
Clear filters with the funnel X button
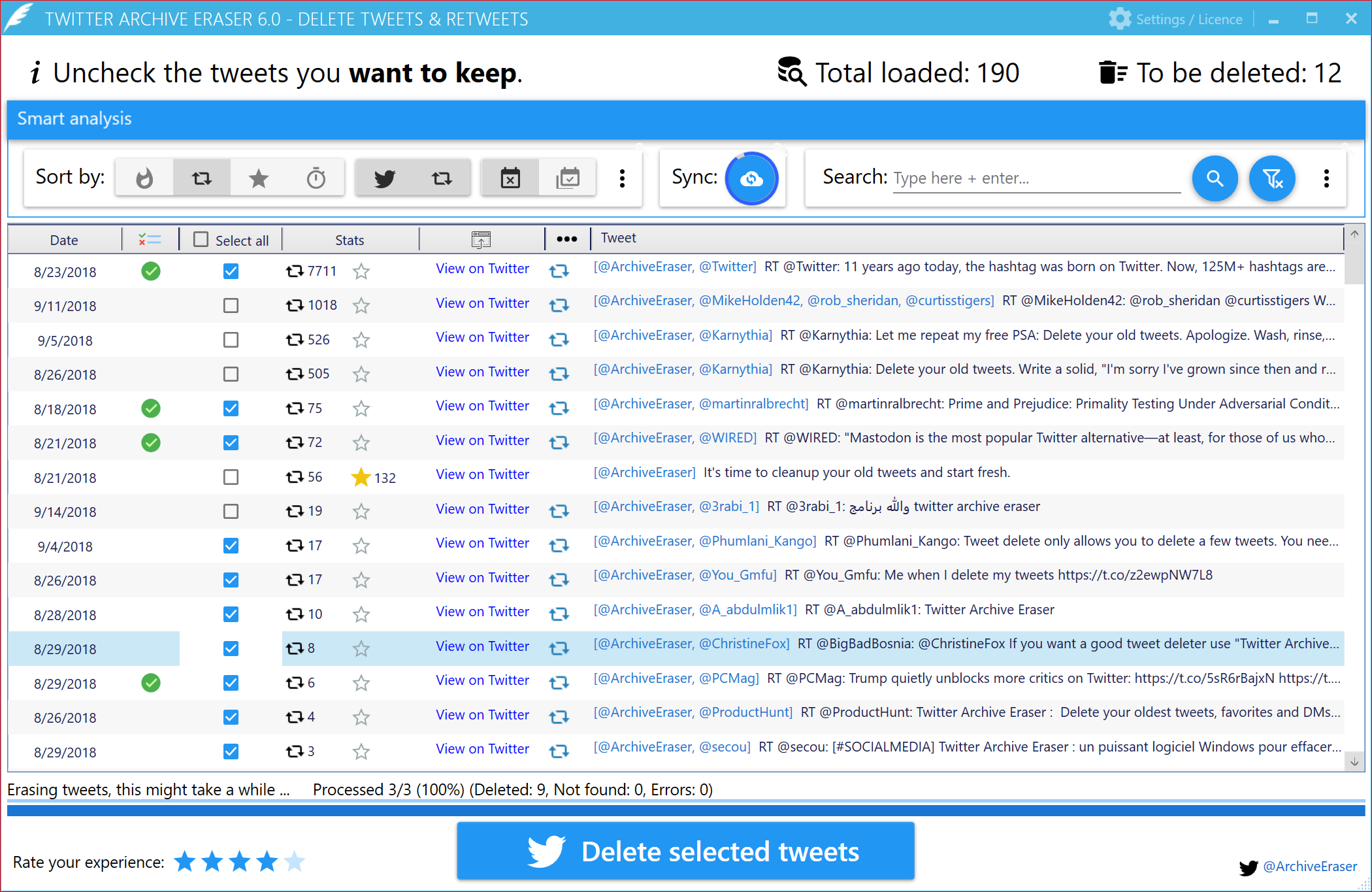[1272, 178]
